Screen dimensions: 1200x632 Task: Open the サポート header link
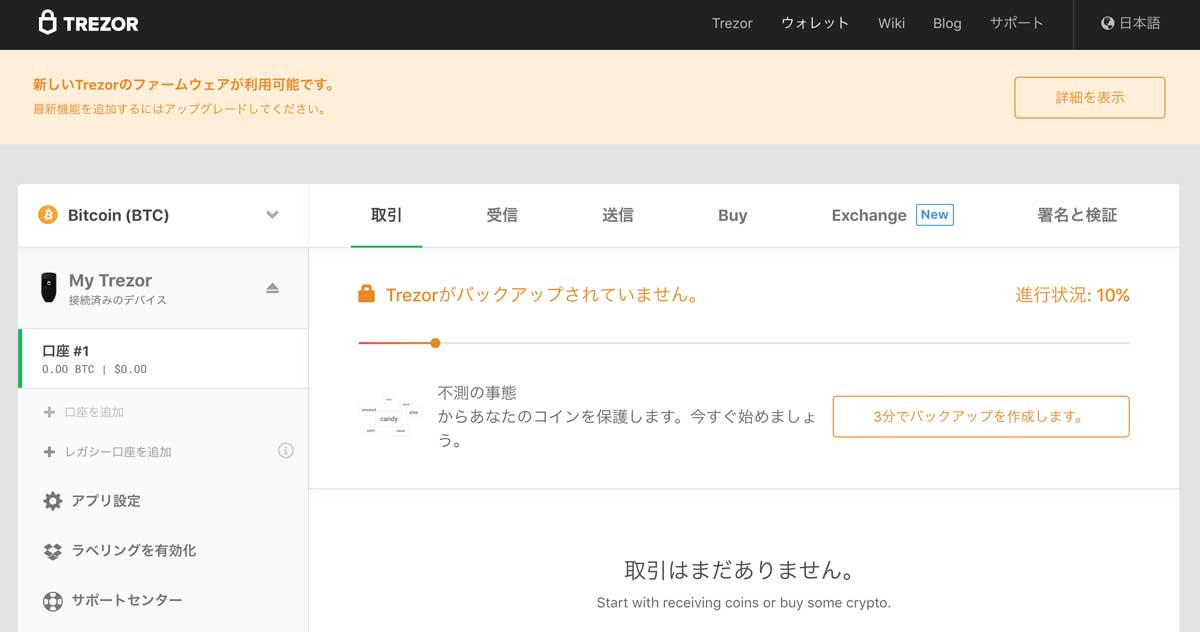1017,23
